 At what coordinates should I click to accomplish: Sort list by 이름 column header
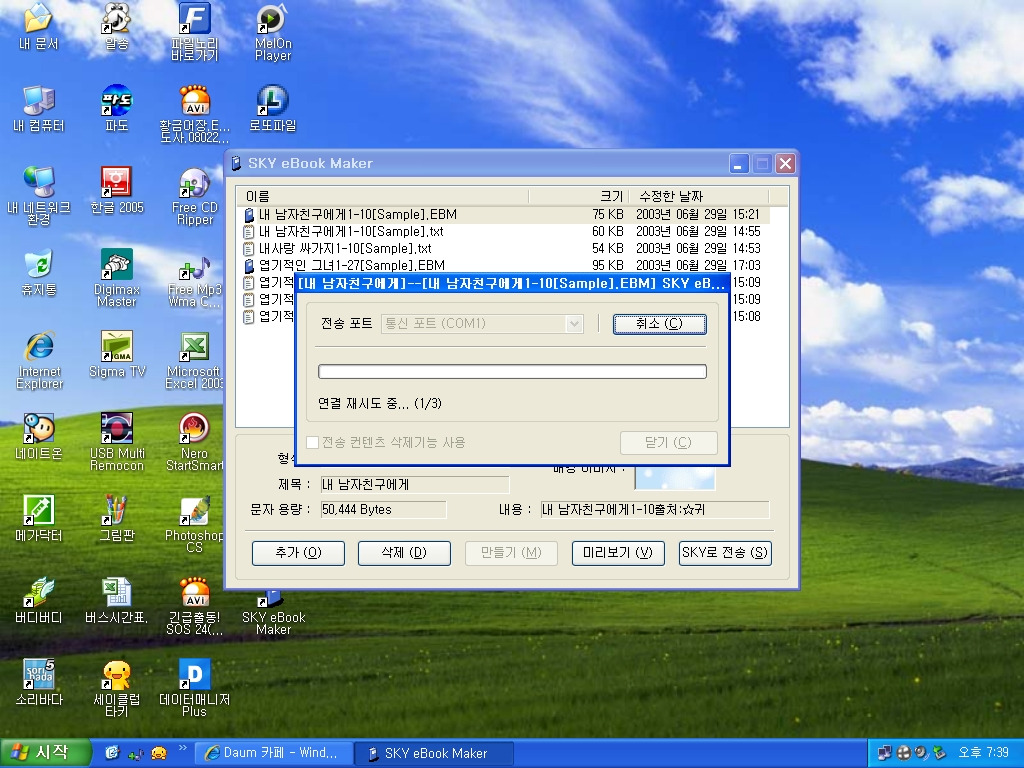pyautogui.click(x=384, y=197)
